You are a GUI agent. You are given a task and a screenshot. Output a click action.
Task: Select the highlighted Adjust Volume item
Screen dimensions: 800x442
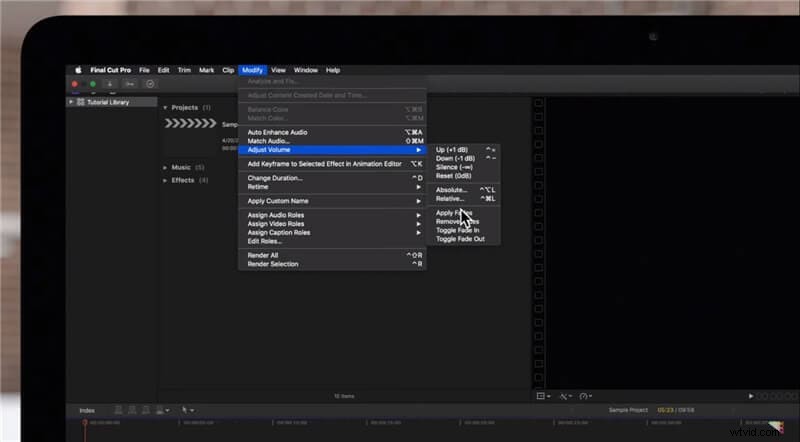coord(332,150)
